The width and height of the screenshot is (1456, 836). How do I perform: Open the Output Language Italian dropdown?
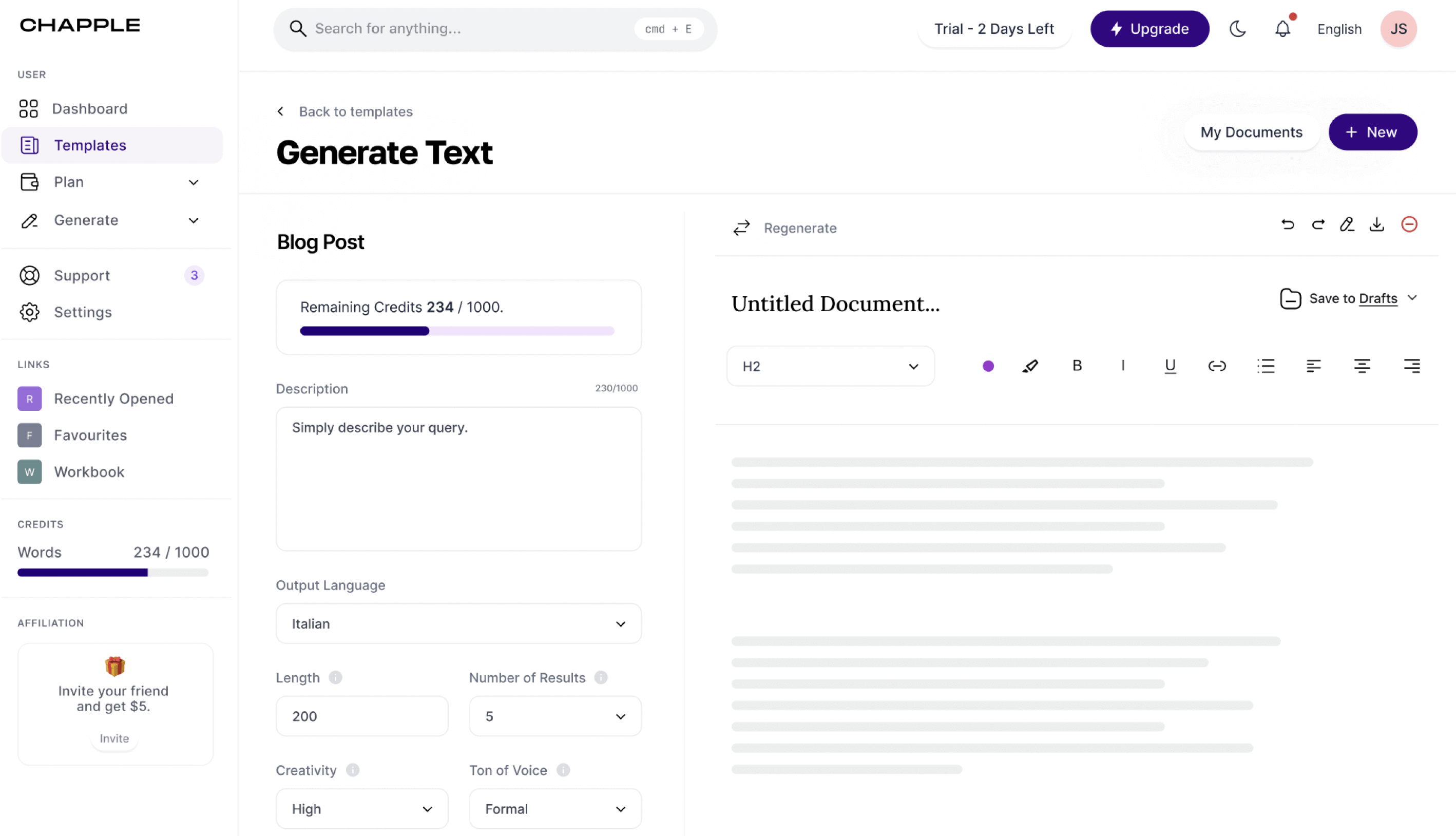458,623
